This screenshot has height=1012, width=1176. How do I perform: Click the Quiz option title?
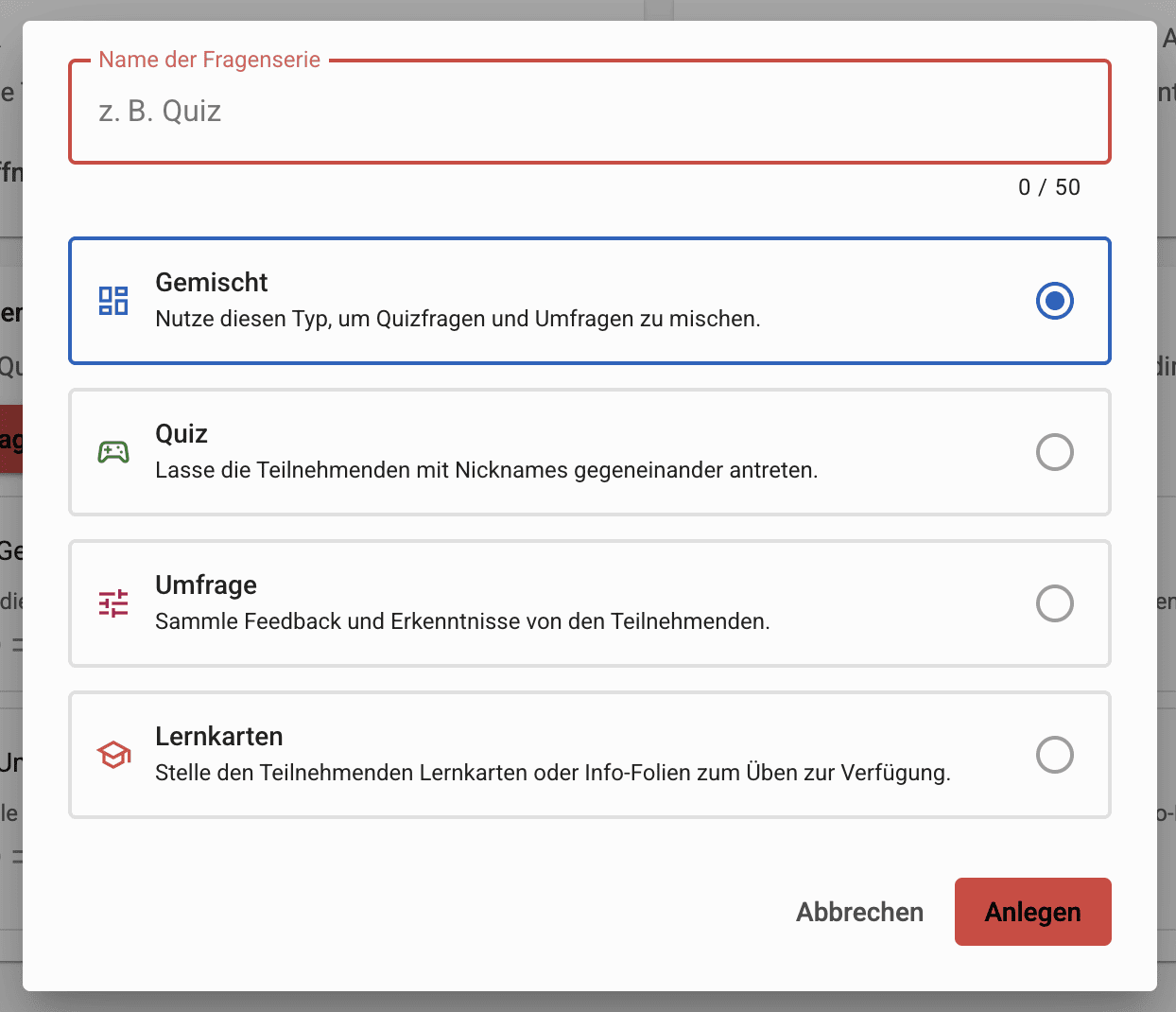[x=182, y=433]
